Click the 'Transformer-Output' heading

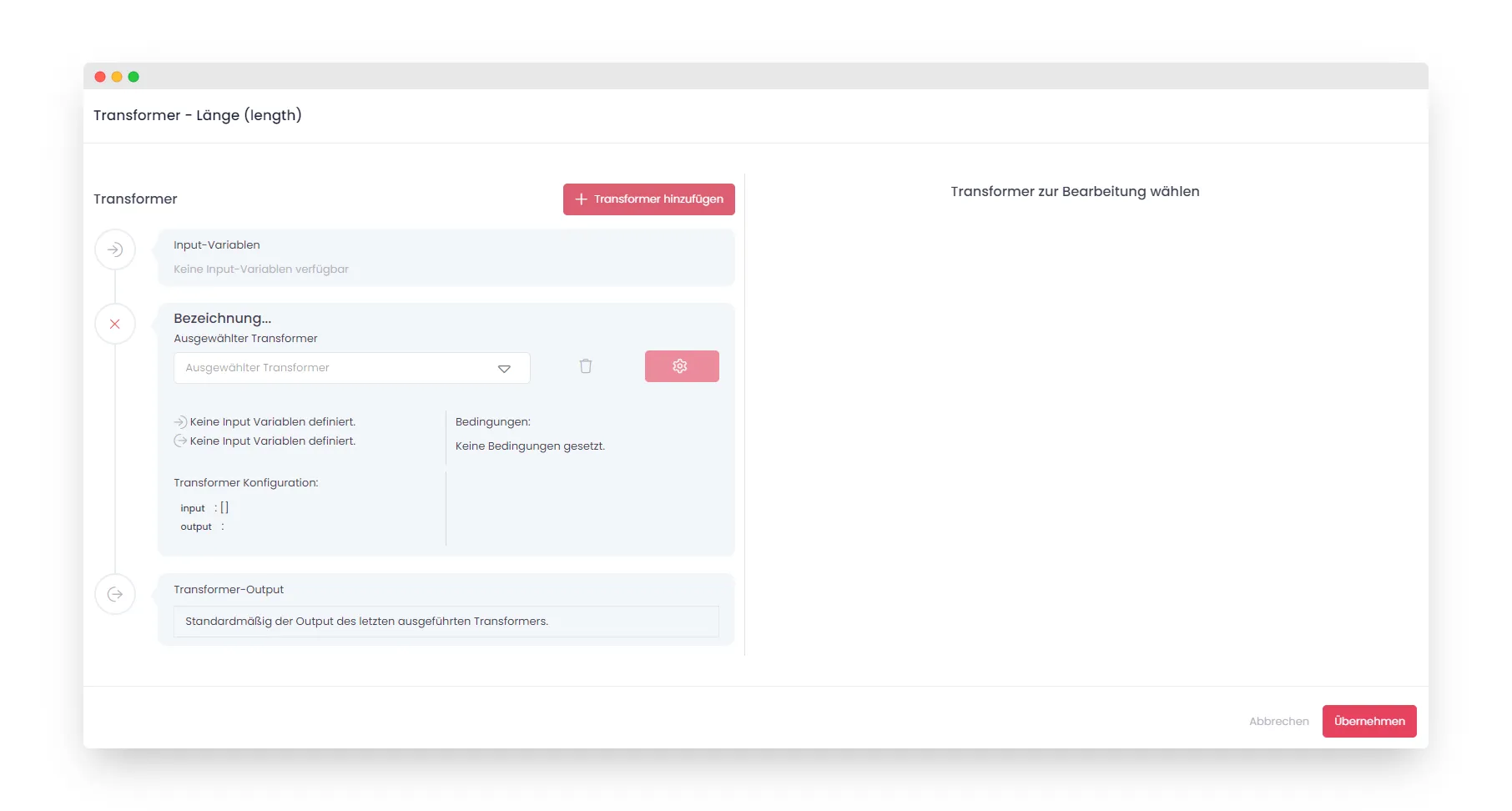tap(229, 590)
